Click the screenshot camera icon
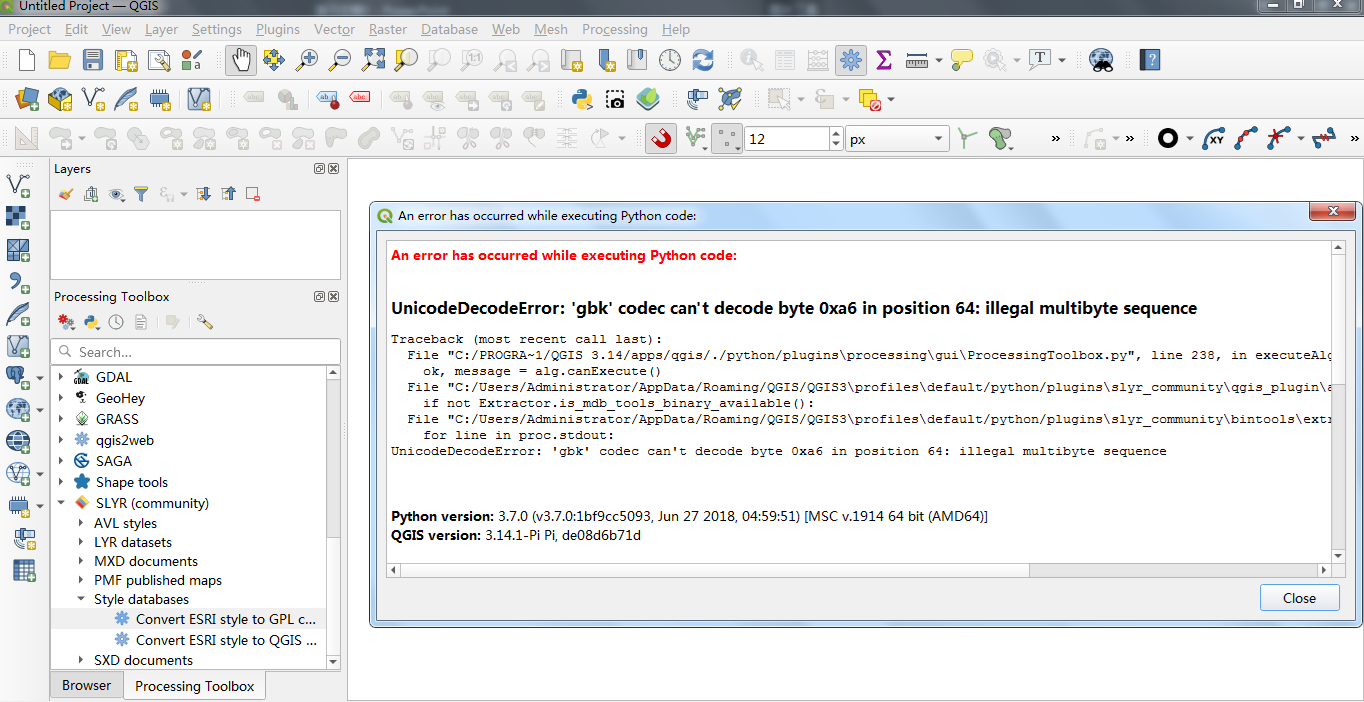 tap(615, 99)
